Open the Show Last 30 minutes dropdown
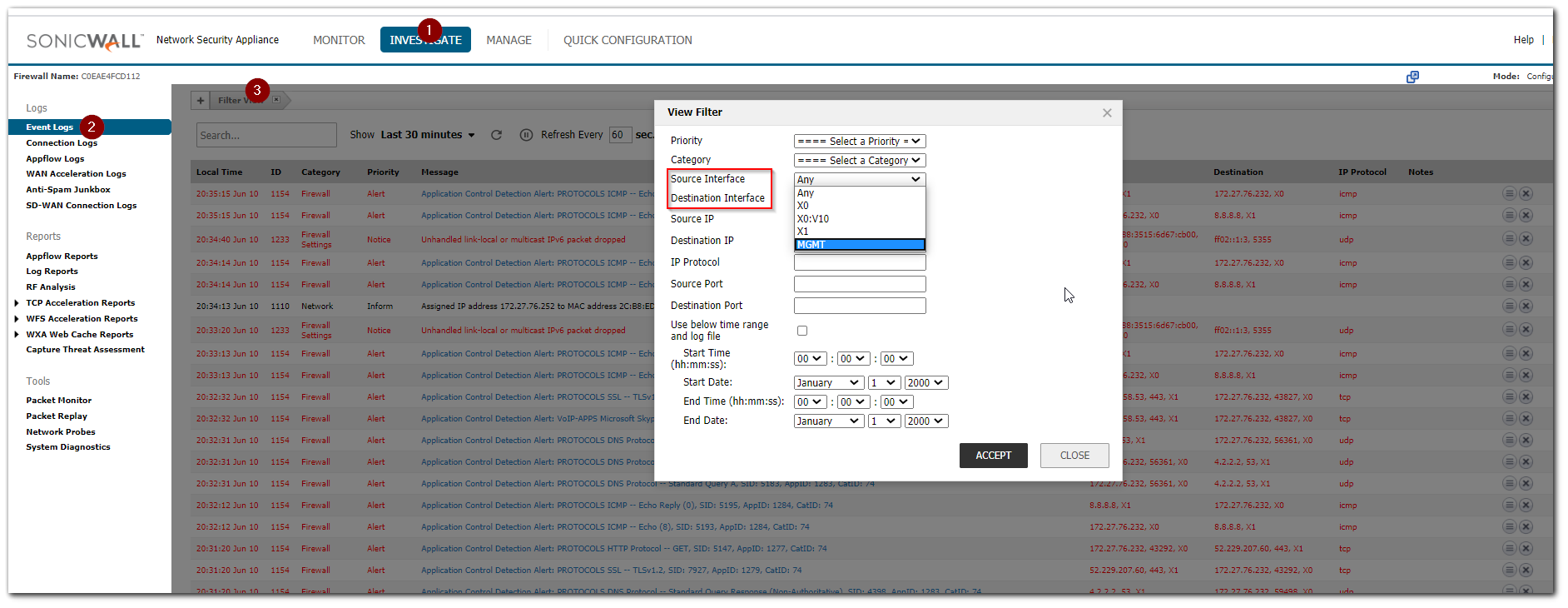This screenshot has width=1568, height=608. (x=428, y=135)
